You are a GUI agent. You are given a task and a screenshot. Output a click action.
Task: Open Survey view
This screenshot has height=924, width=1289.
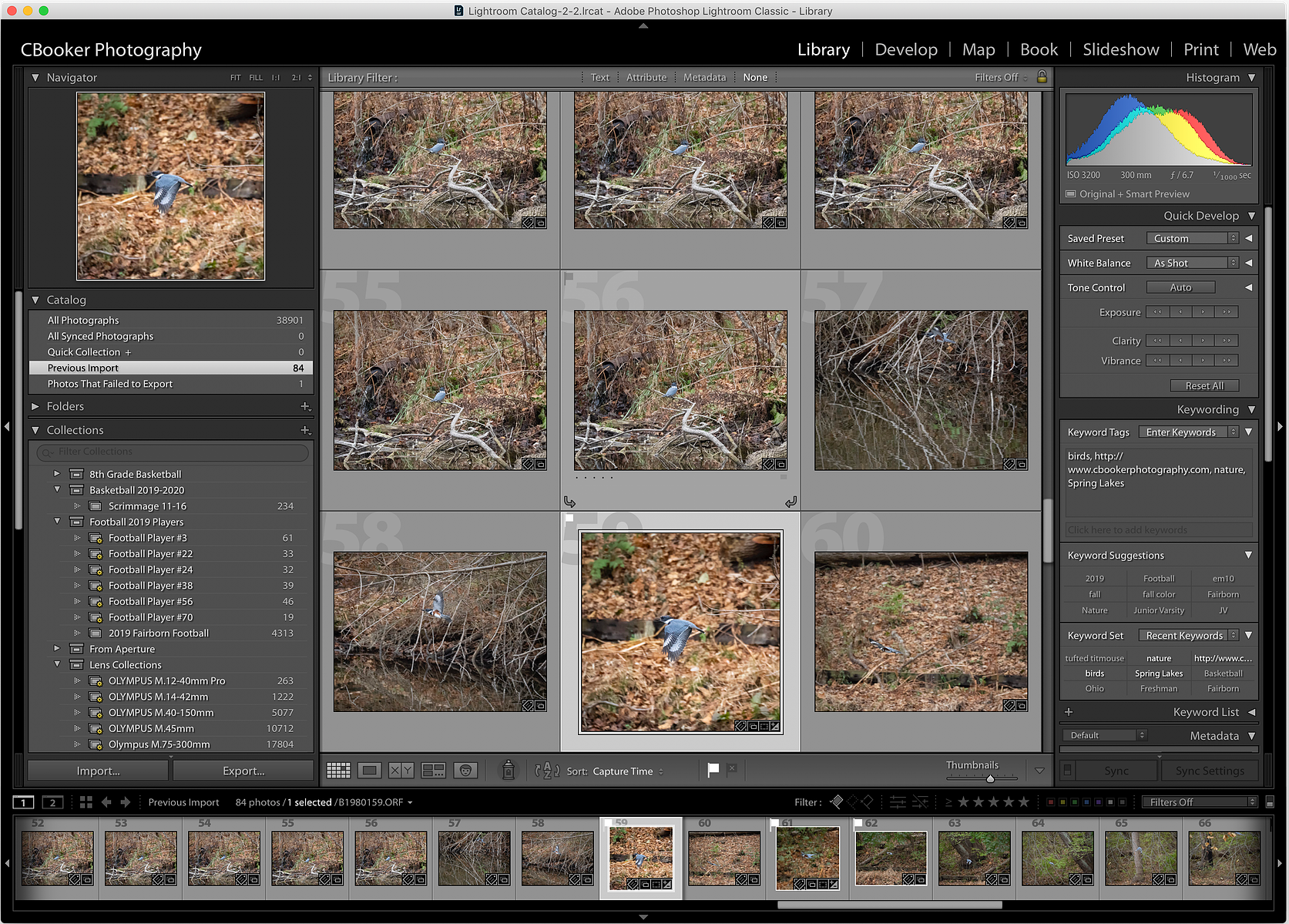coord(433,770)
